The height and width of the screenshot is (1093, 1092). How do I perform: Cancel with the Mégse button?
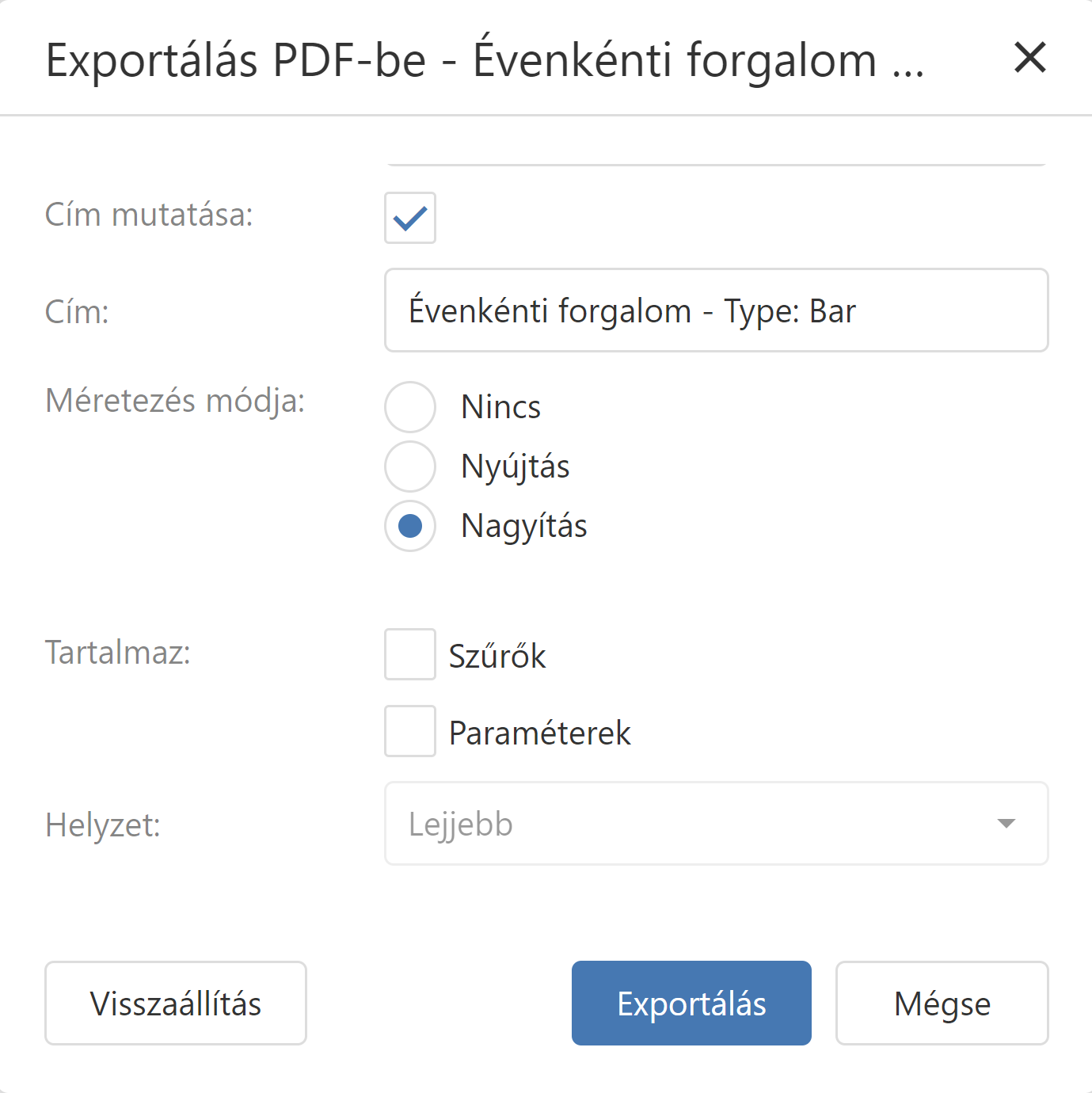[x=942, y=1004]
